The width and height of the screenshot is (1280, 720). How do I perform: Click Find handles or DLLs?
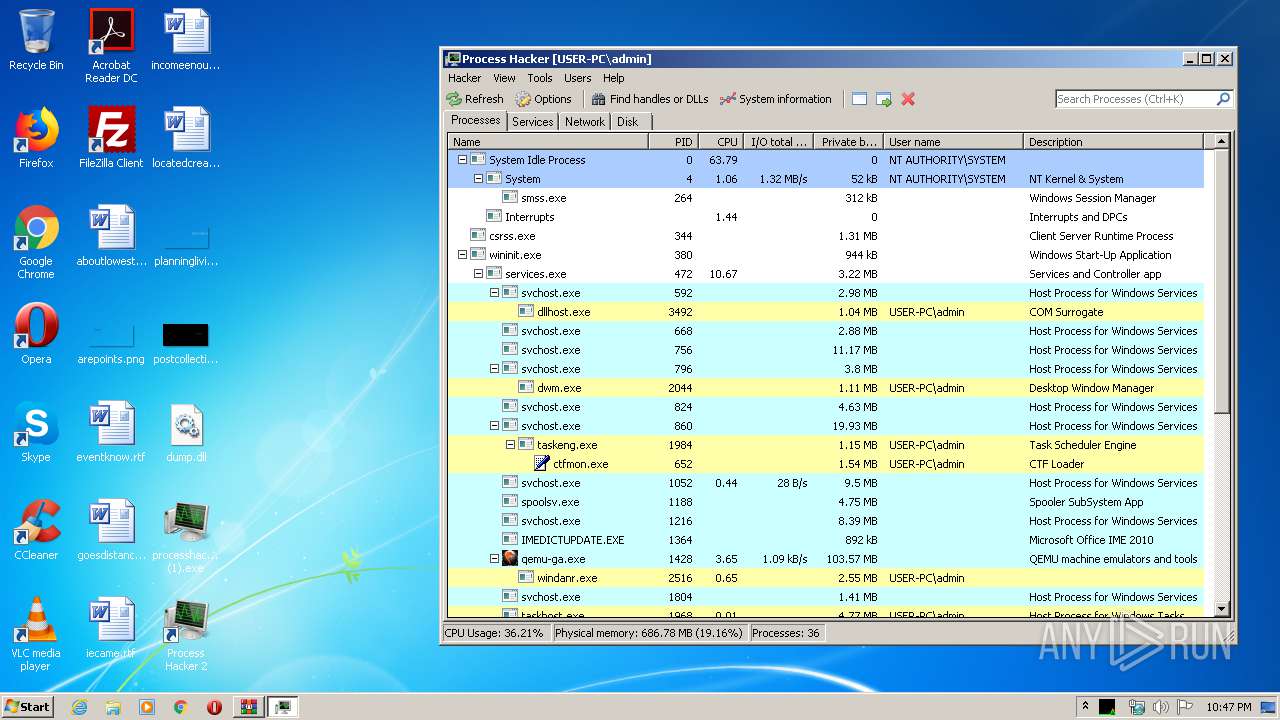tap(650, 99)
